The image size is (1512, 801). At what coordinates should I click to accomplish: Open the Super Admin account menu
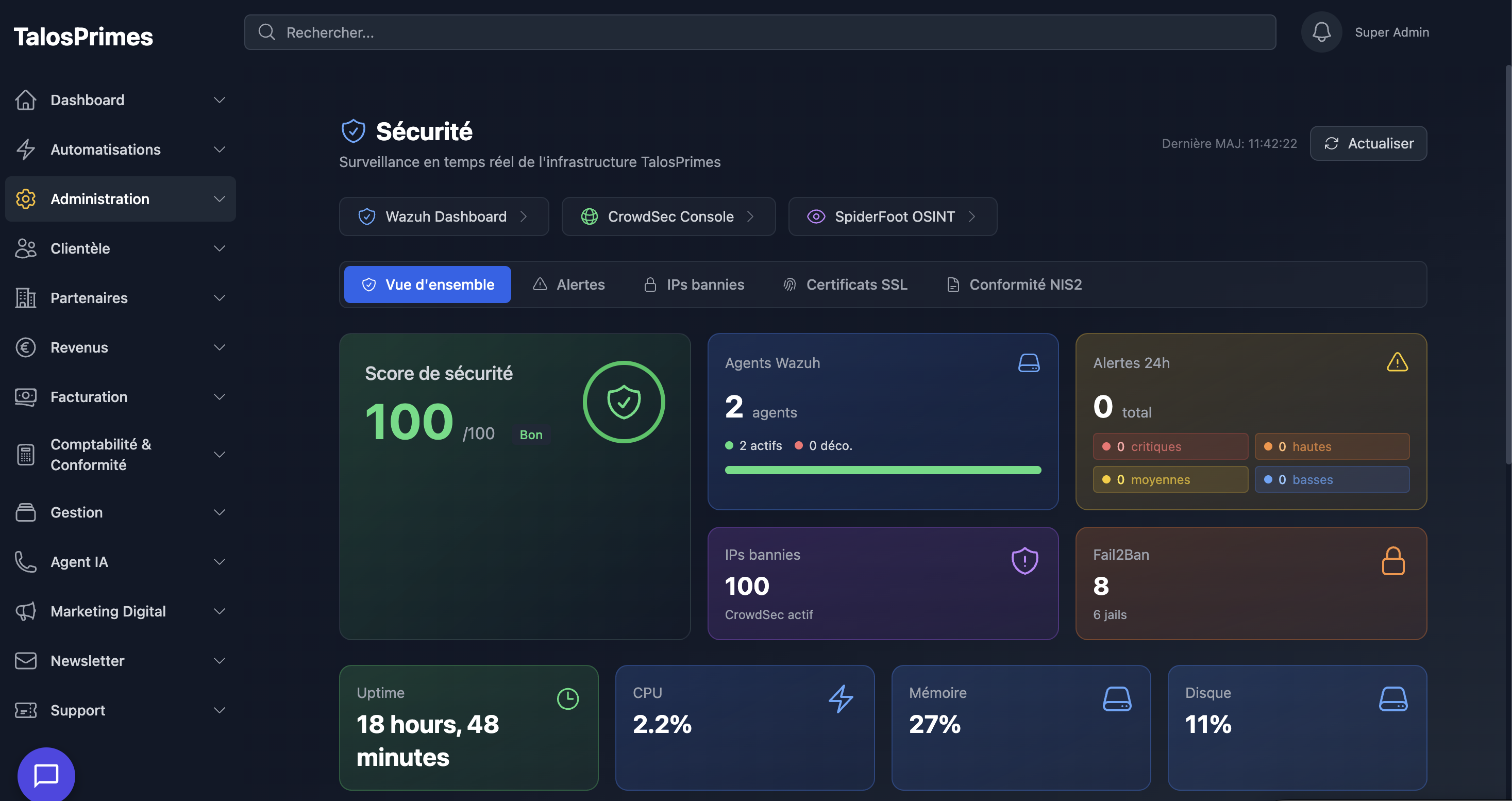tap(1392, 32)
